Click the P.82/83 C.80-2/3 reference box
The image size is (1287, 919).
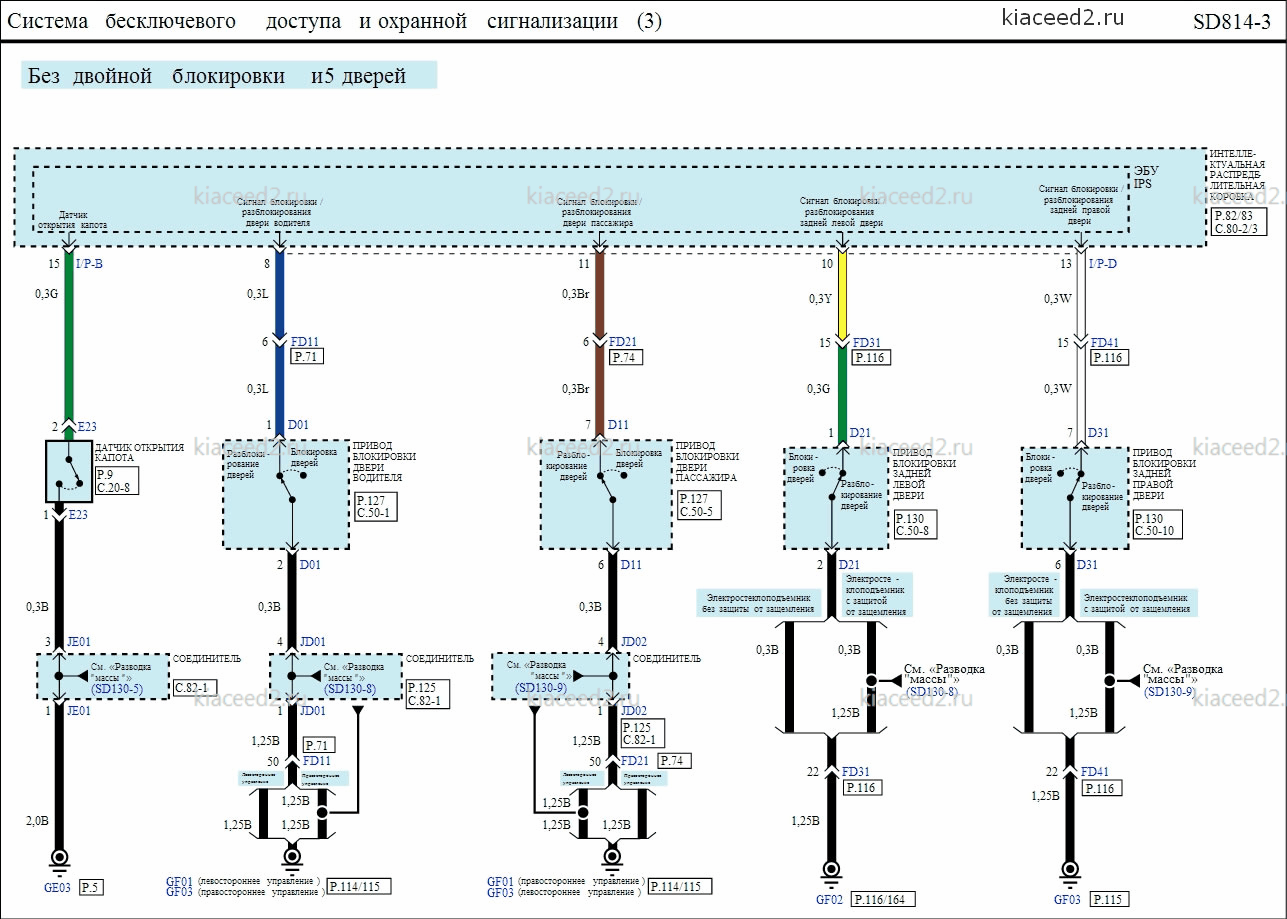coord(1238,221)
